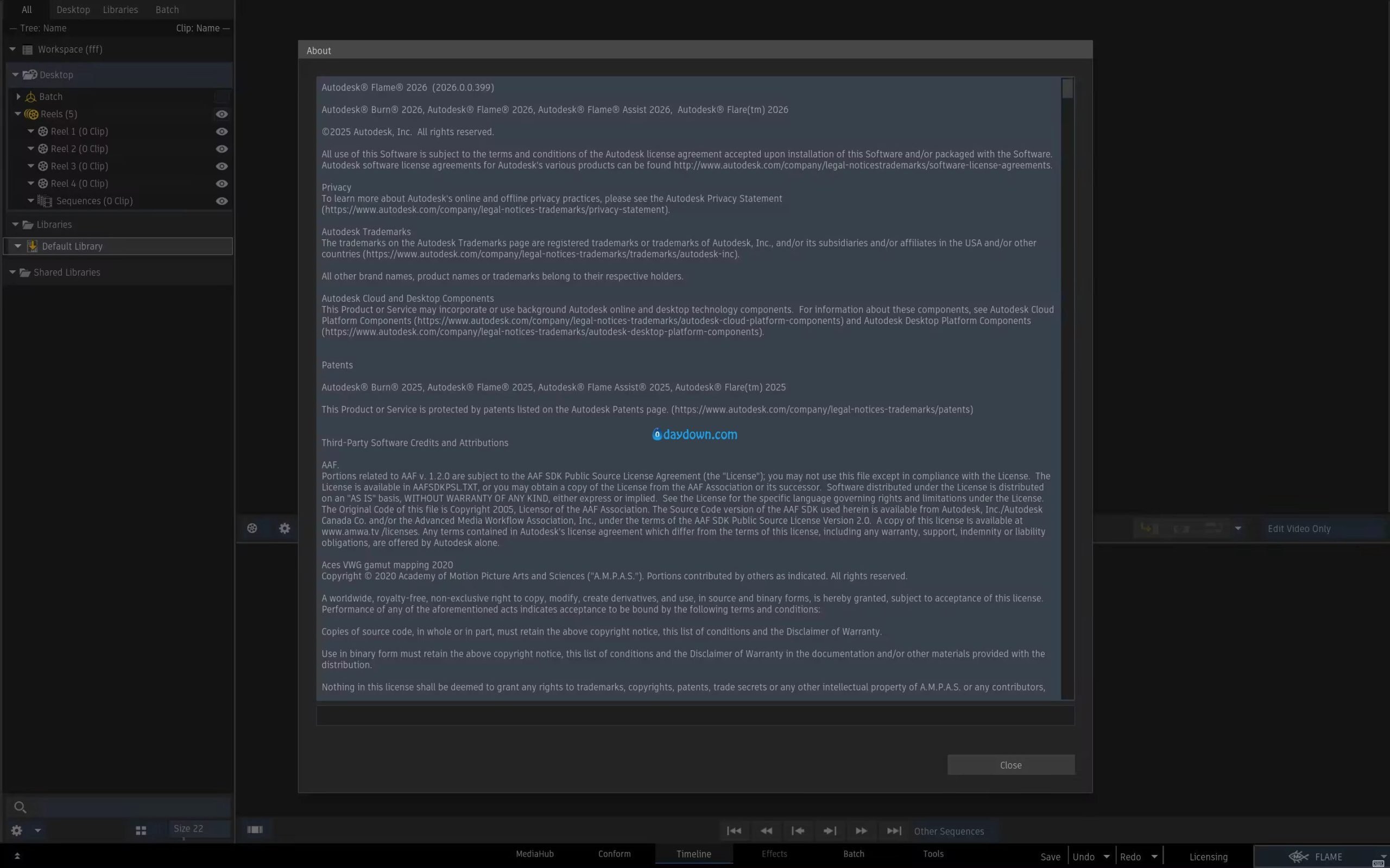The image size is (1390, 868).
Task: Collapse the Sequences (0 Clip) arrow
Action: click(x=31, y=200)
